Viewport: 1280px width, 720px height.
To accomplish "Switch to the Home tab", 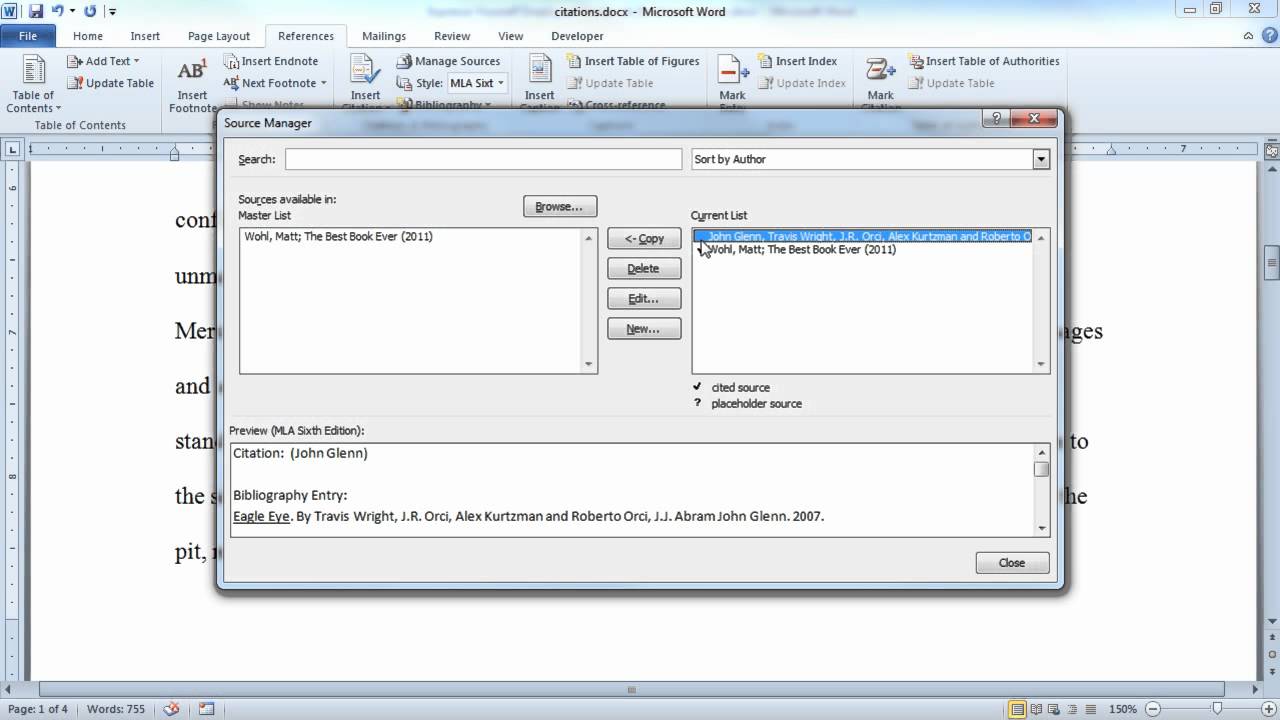I will pos(88,36).
